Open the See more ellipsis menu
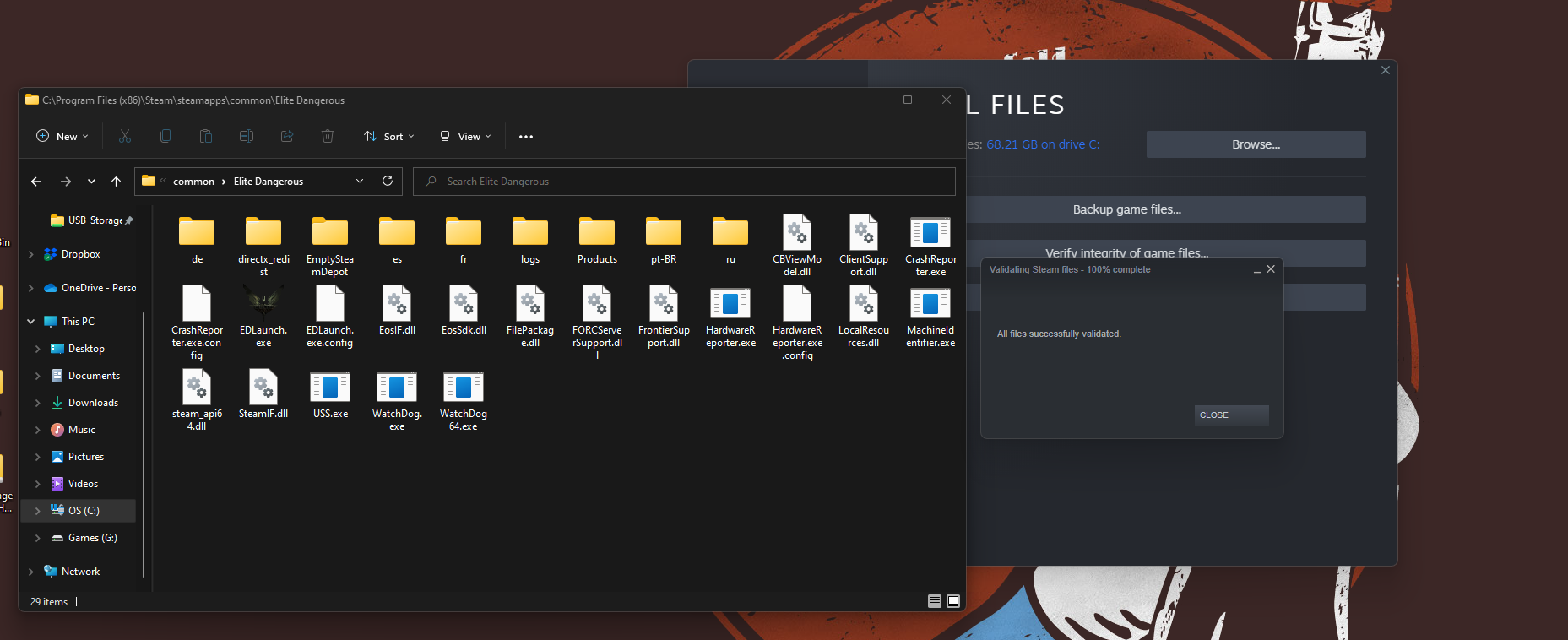Screen dimensions: 1568x640 click(526, 136)
